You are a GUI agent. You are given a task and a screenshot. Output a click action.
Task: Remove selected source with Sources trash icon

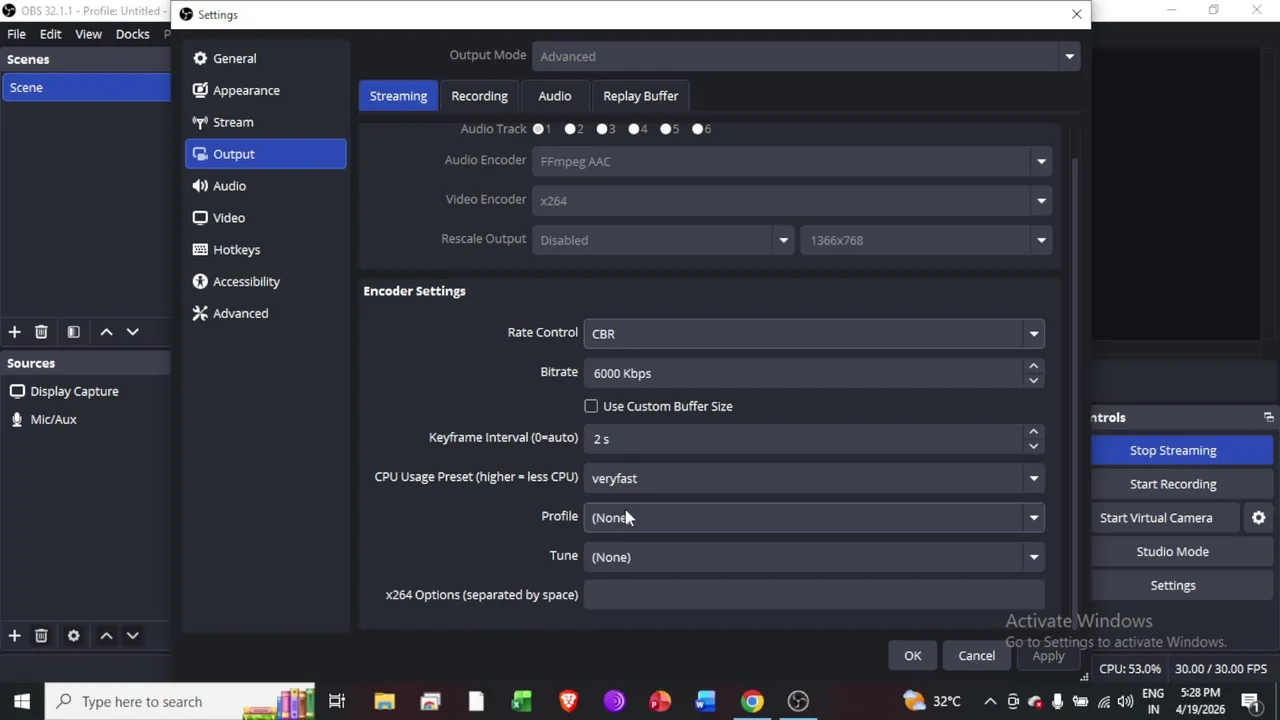pos(41,636)
